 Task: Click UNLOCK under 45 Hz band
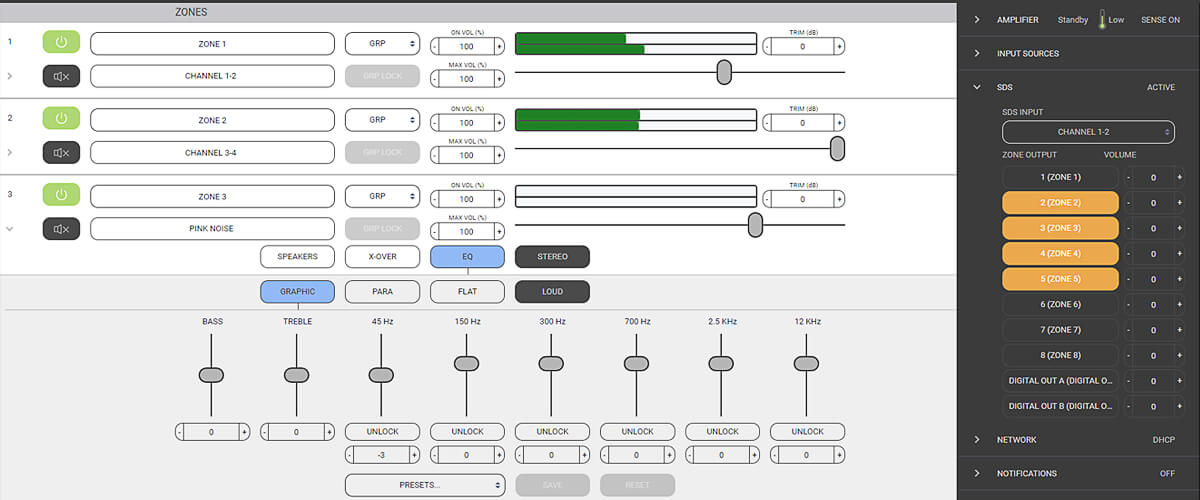[382, 432]
